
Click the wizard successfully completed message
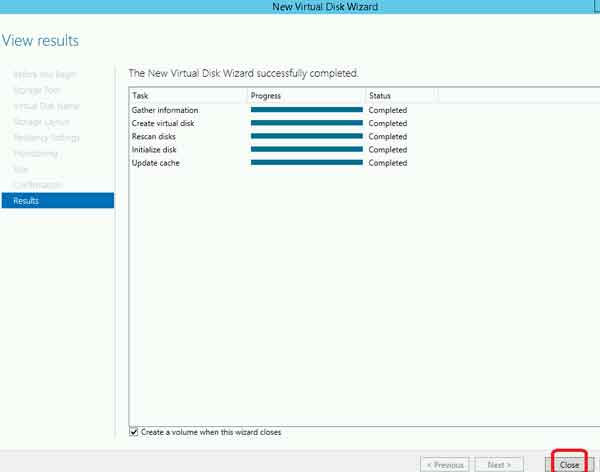(244, 73)
